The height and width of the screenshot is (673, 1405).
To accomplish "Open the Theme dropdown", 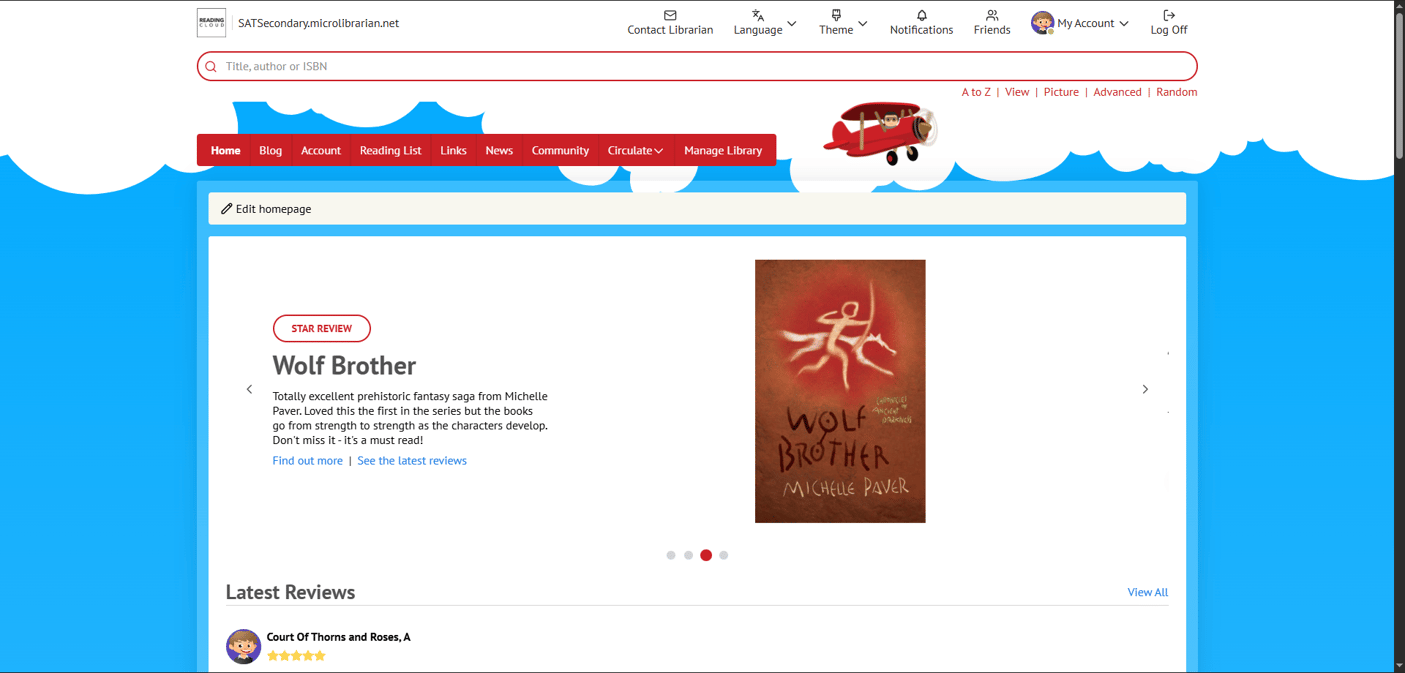I will pos(842,23).
